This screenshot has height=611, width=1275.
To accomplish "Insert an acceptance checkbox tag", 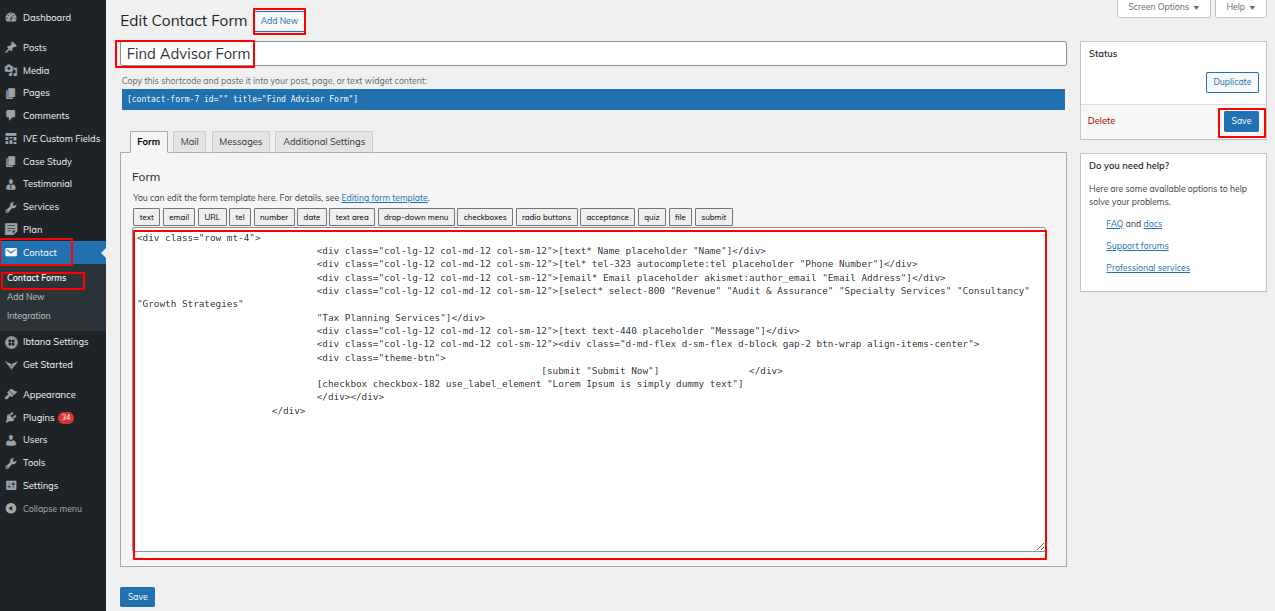I will [x=607, y=217].
